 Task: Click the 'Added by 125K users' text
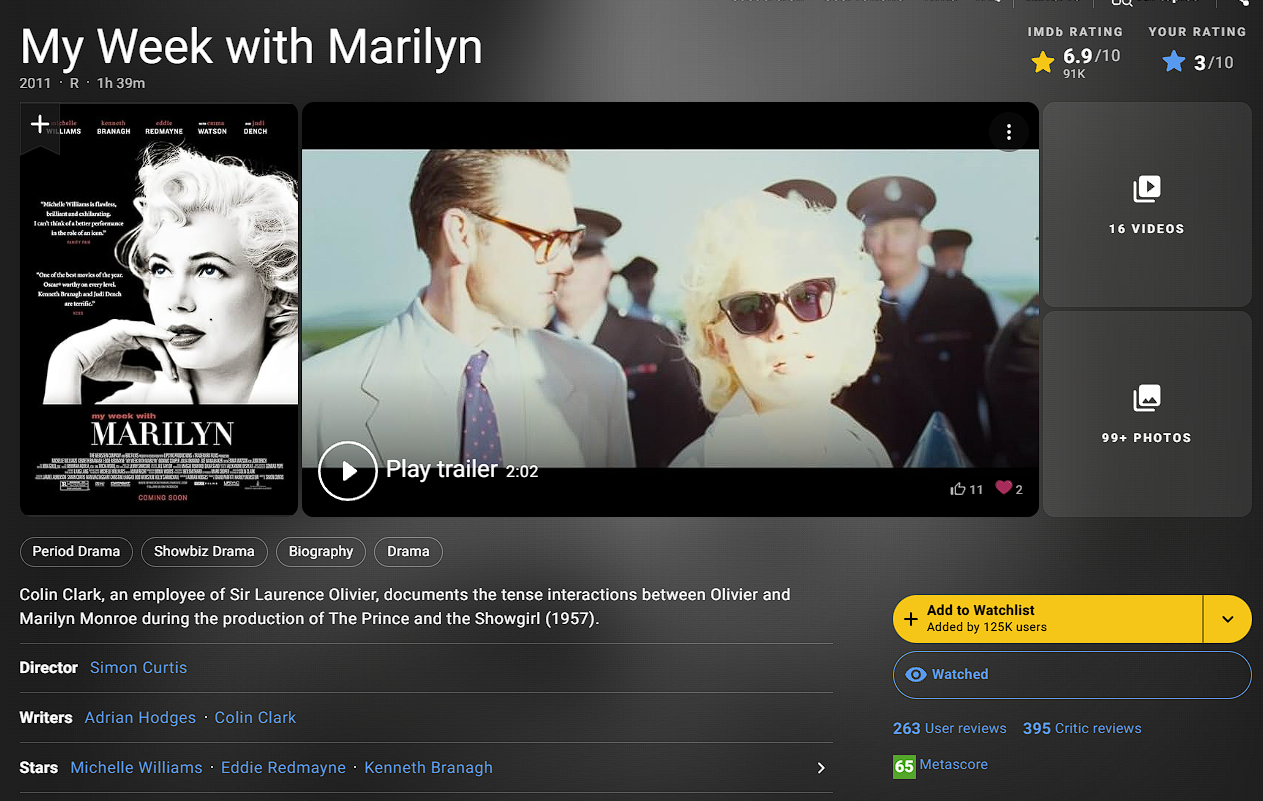click(987, 628)
